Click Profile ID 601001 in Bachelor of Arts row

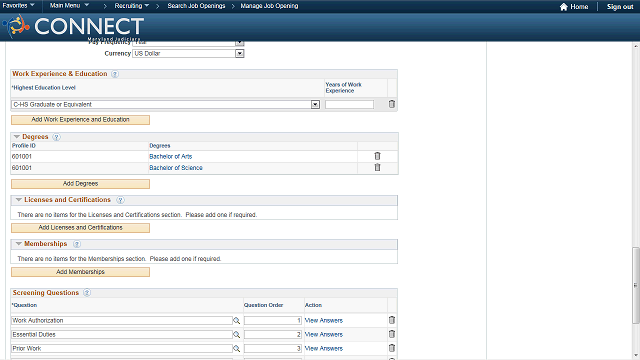pos(22,156)
